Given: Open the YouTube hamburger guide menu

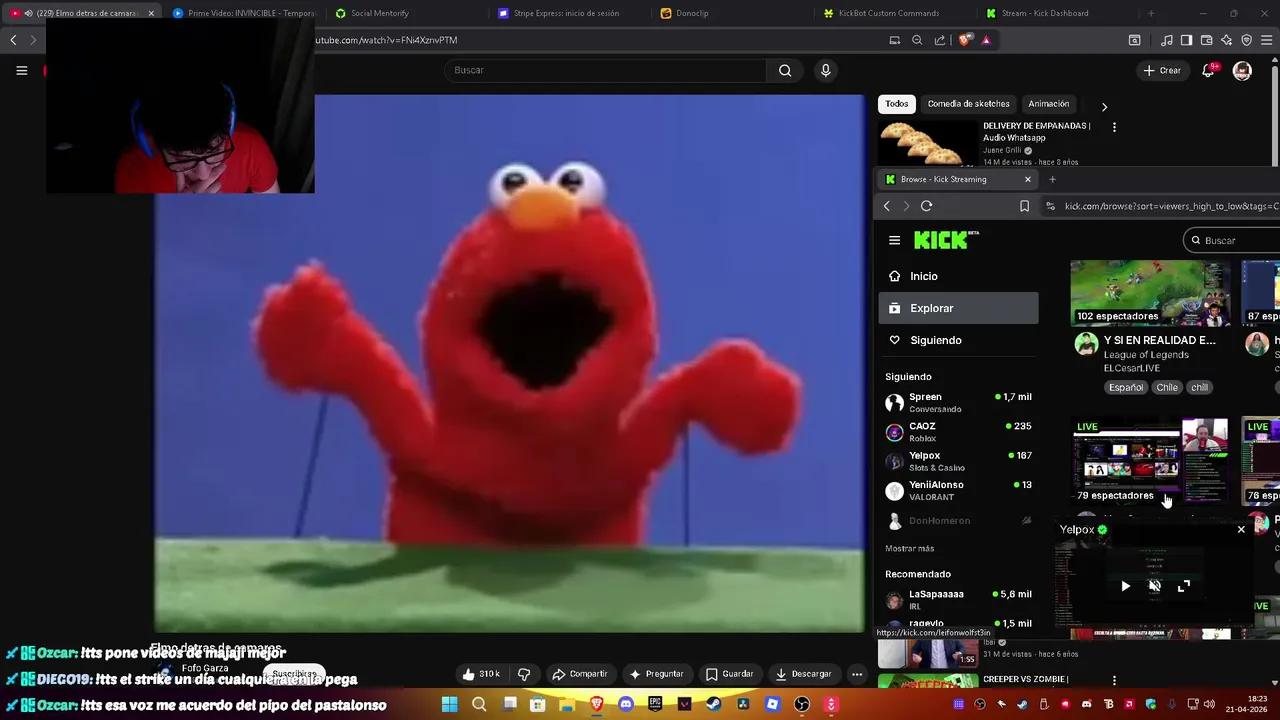Looking at the screenshot, I should (x=21, y=70).
